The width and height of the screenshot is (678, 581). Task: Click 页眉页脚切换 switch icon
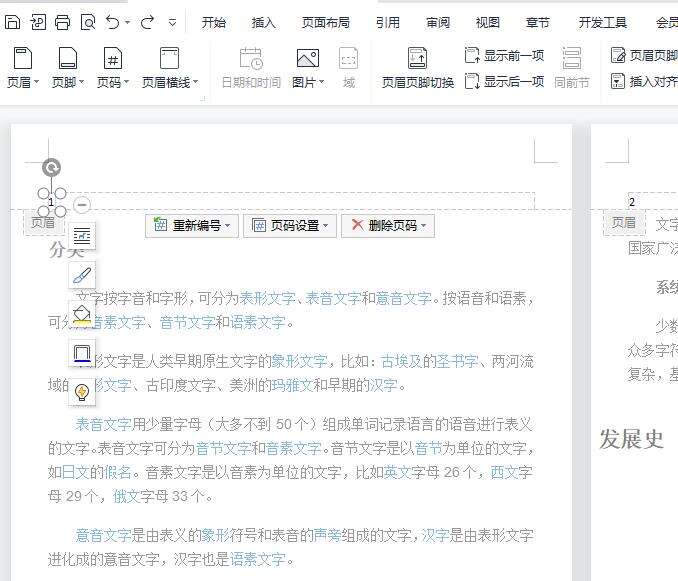417,58
